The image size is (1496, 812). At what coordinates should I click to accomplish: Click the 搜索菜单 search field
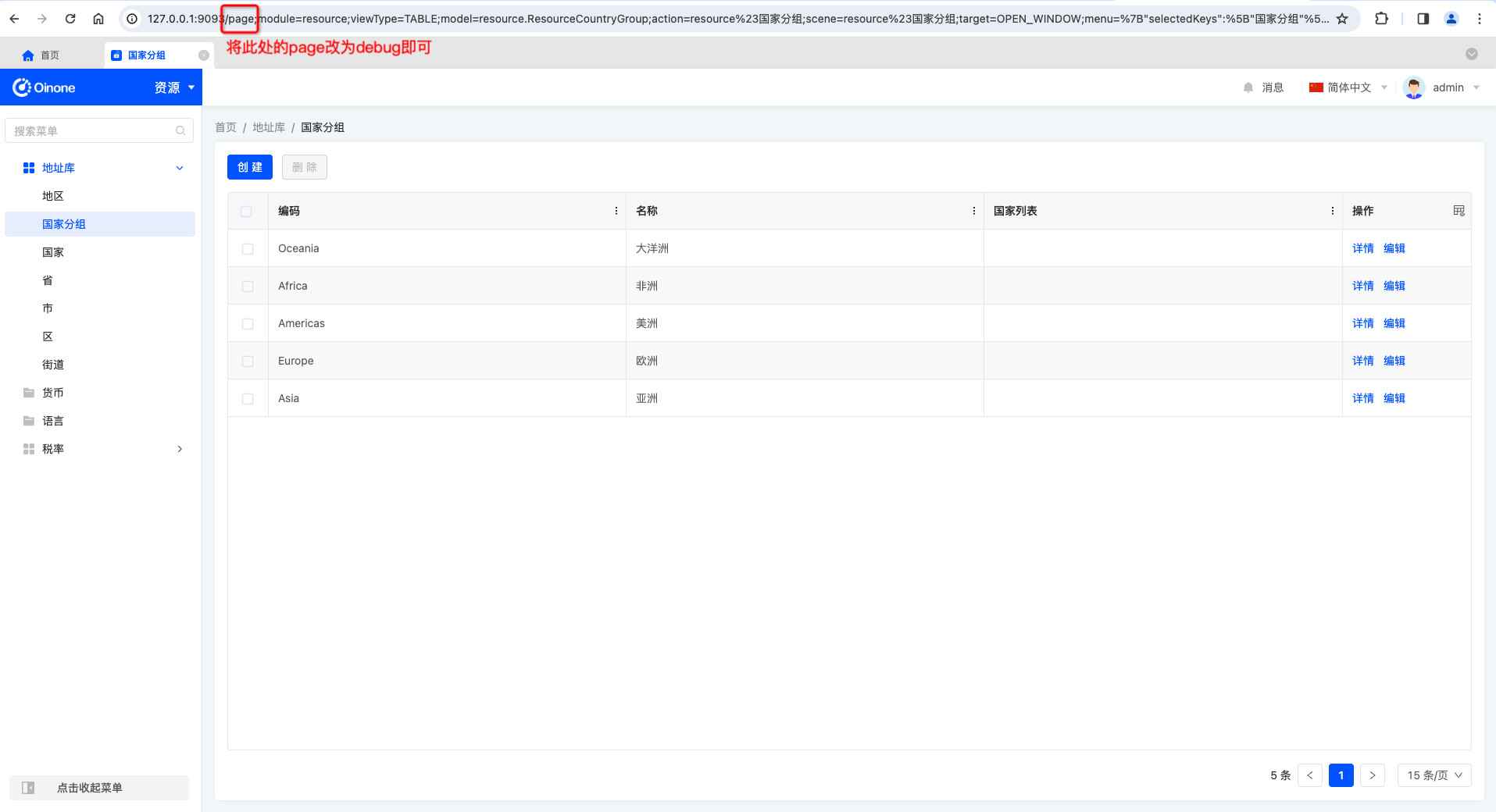click(x=90, y=131)
